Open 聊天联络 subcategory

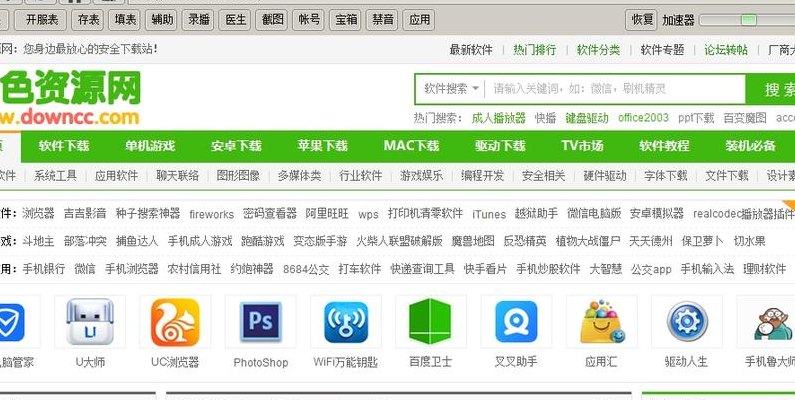point(177,176)
